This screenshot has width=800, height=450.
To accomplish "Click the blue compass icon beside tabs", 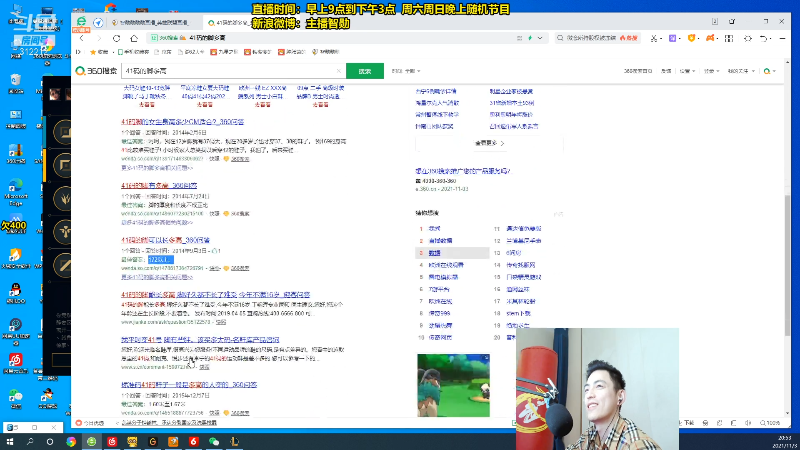I will click(x=98, y=22).
